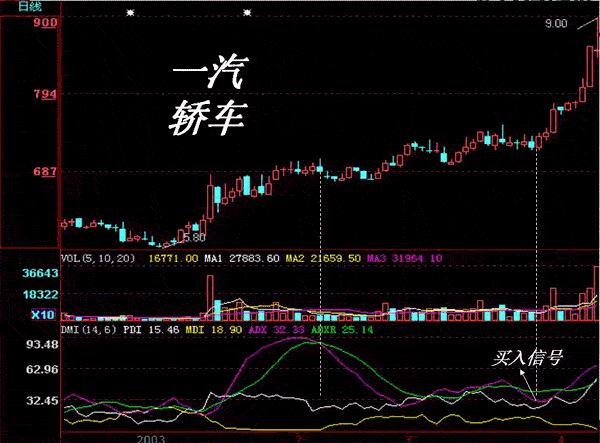Click the tallest red volume bar
Image resolution: width=600 pixels, height=443 pixels.
(x=597, y=293)
